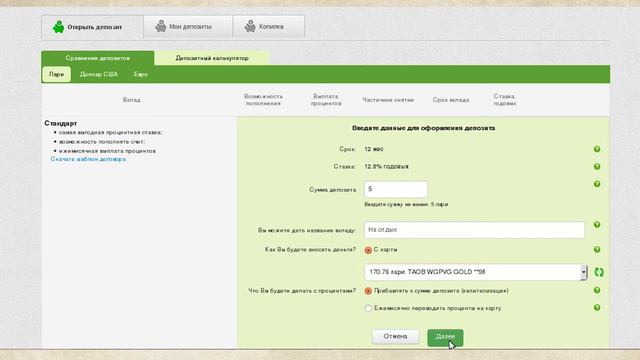Screen dimensions: 640x360
Task: Refresh the card list with green arrows
Action: point(599,272)
